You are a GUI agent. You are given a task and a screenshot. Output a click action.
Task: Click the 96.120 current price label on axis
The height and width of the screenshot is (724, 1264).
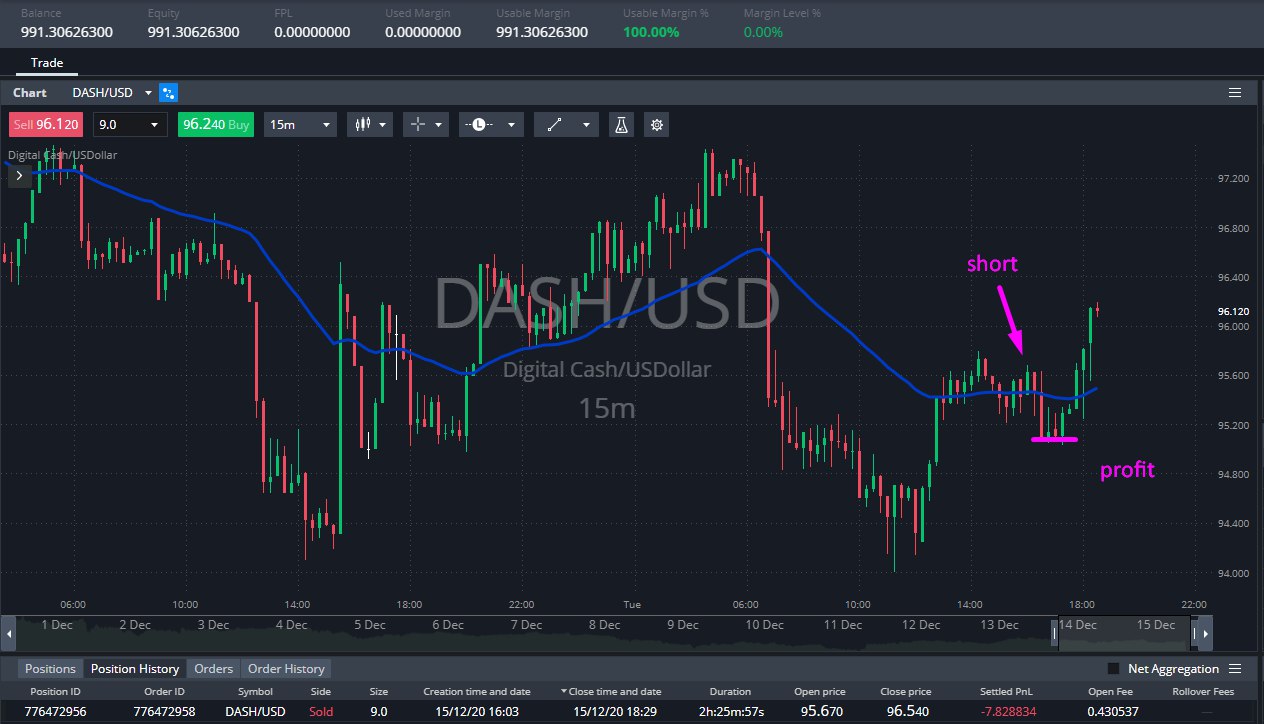[1234, 311]
